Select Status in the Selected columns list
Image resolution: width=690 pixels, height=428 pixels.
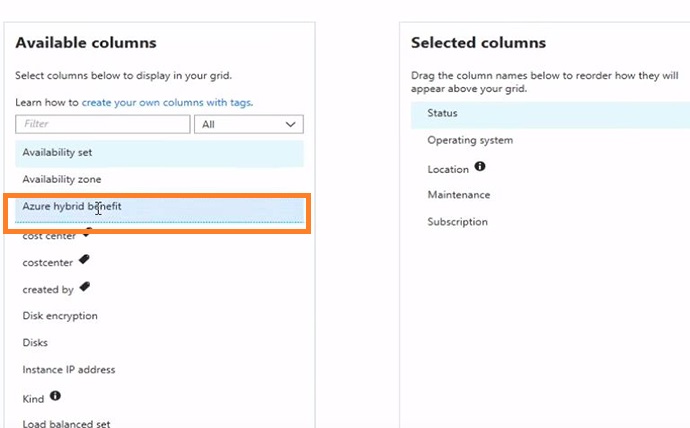pos(550,115)
